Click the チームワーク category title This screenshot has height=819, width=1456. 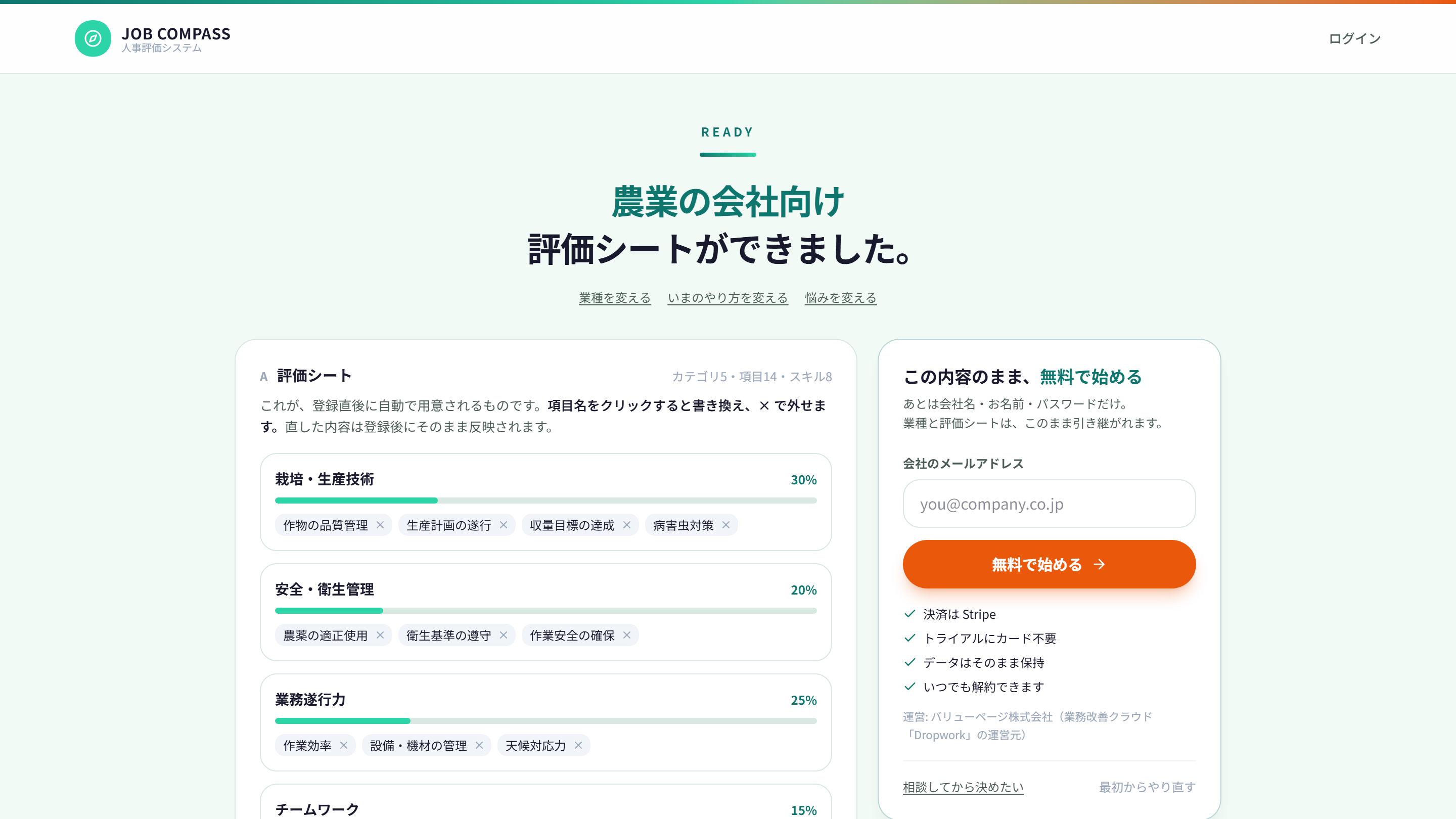(x=317, y=810)
